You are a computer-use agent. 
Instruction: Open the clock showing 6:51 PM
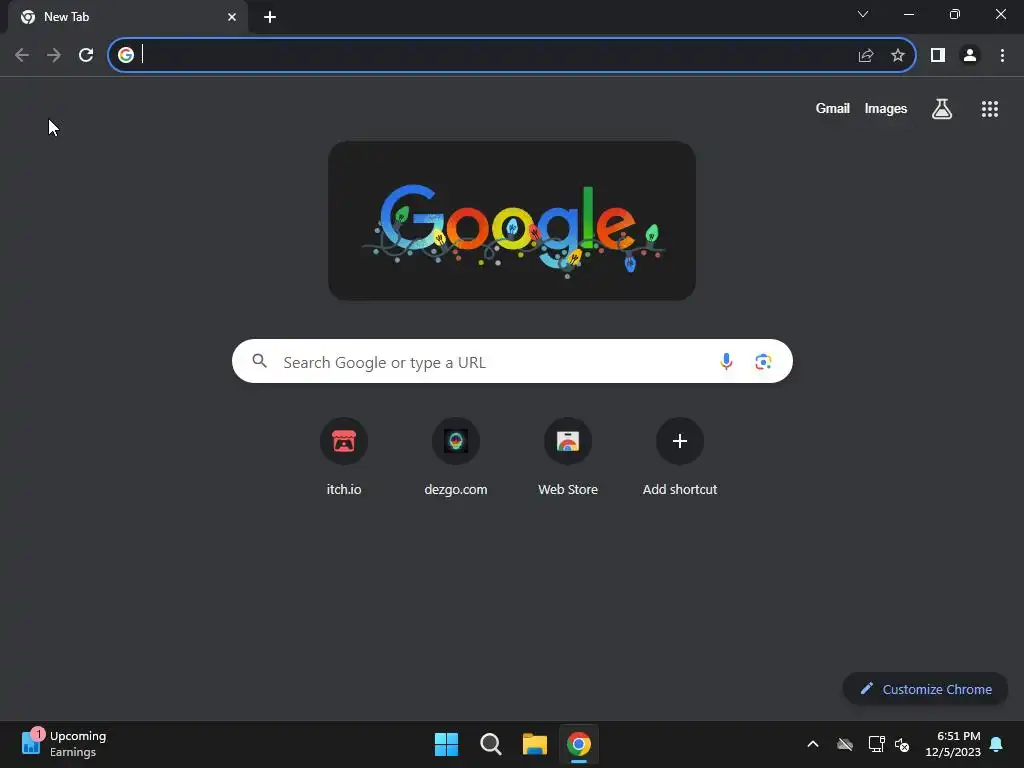pos(953,744)
